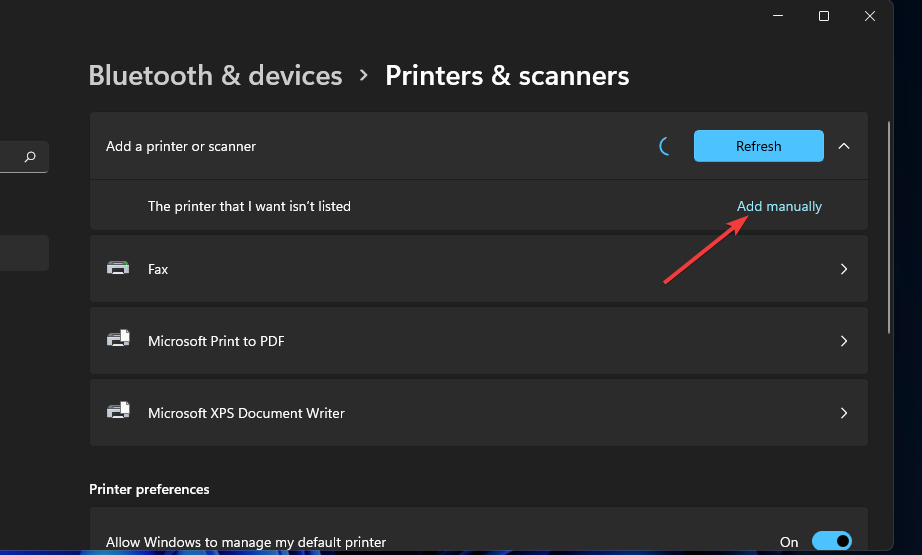Click the Add manually link
The height and width of the screenshot is (555, 922).
tap(779, 206)
